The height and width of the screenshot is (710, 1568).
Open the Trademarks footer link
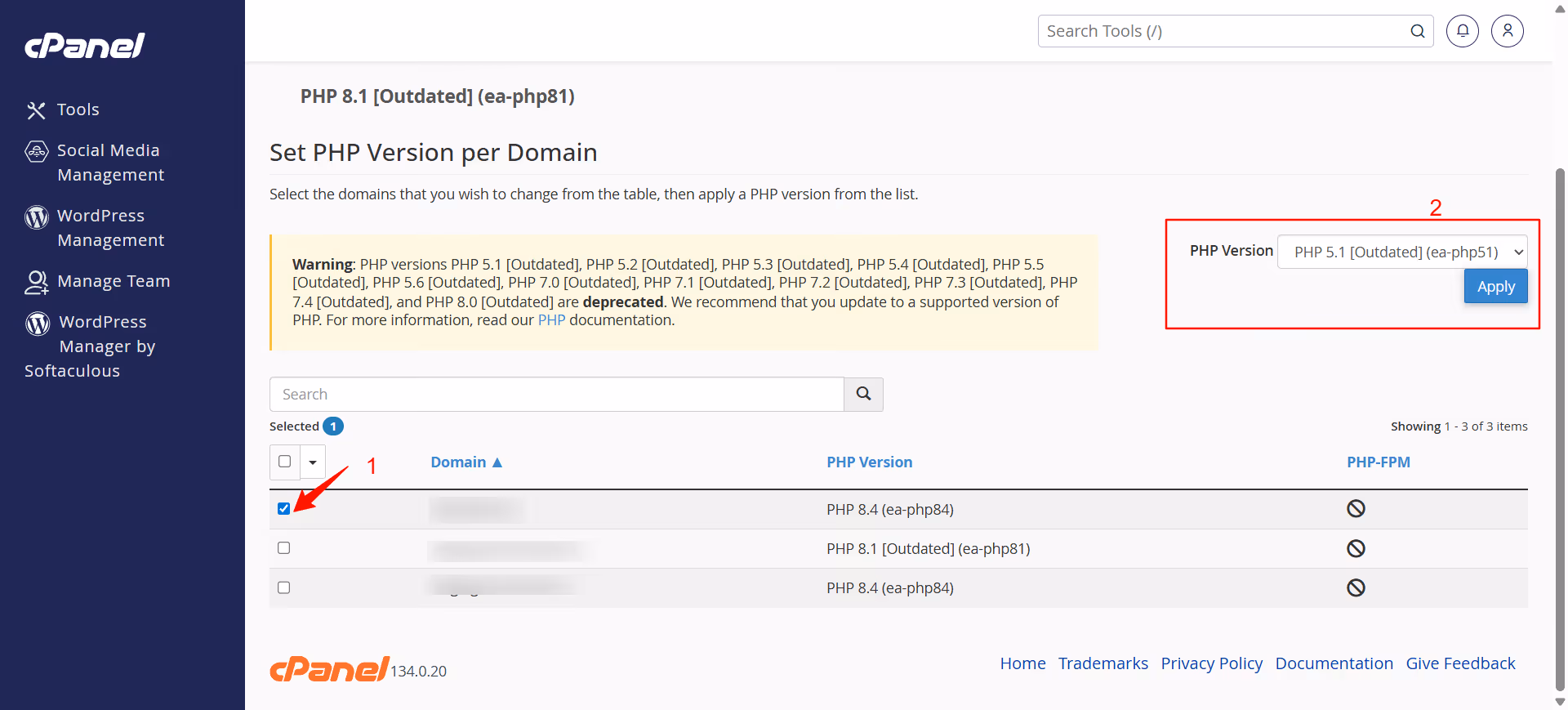pyautogui.click(x=1103, y=663)
